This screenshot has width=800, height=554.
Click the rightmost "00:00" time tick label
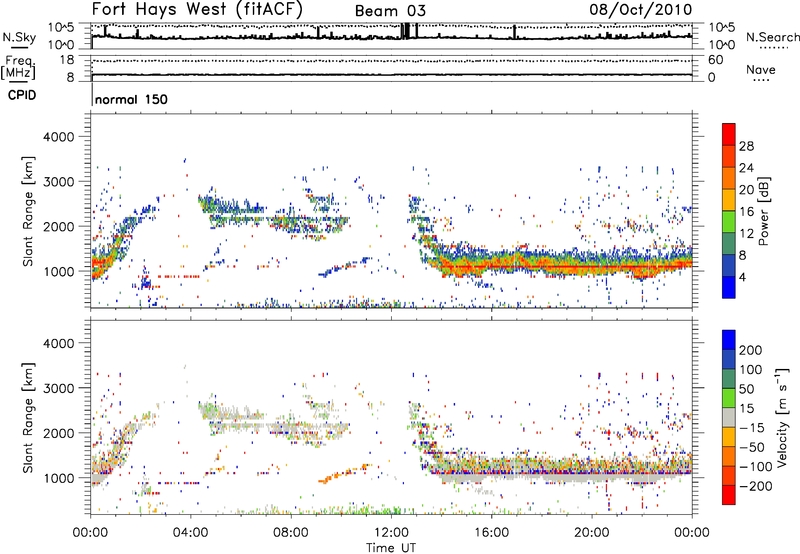point(692,533)
